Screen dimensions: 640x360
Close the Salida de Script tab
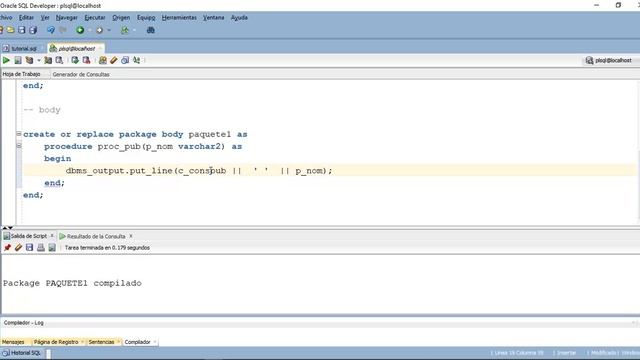(x=52, y=236)
